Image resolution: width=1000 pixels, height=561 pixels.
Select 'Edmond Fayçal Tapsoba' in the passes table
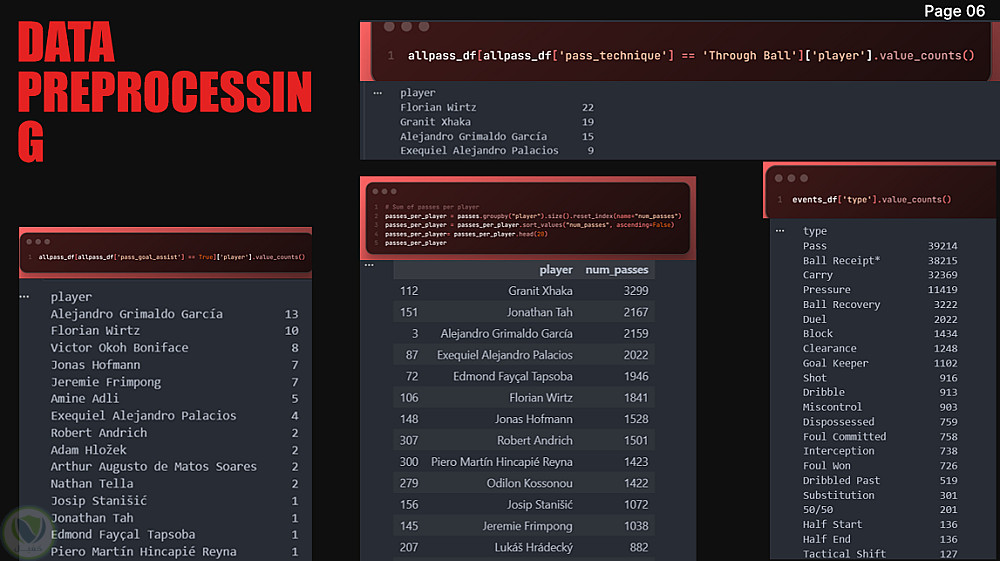point(513,376)
